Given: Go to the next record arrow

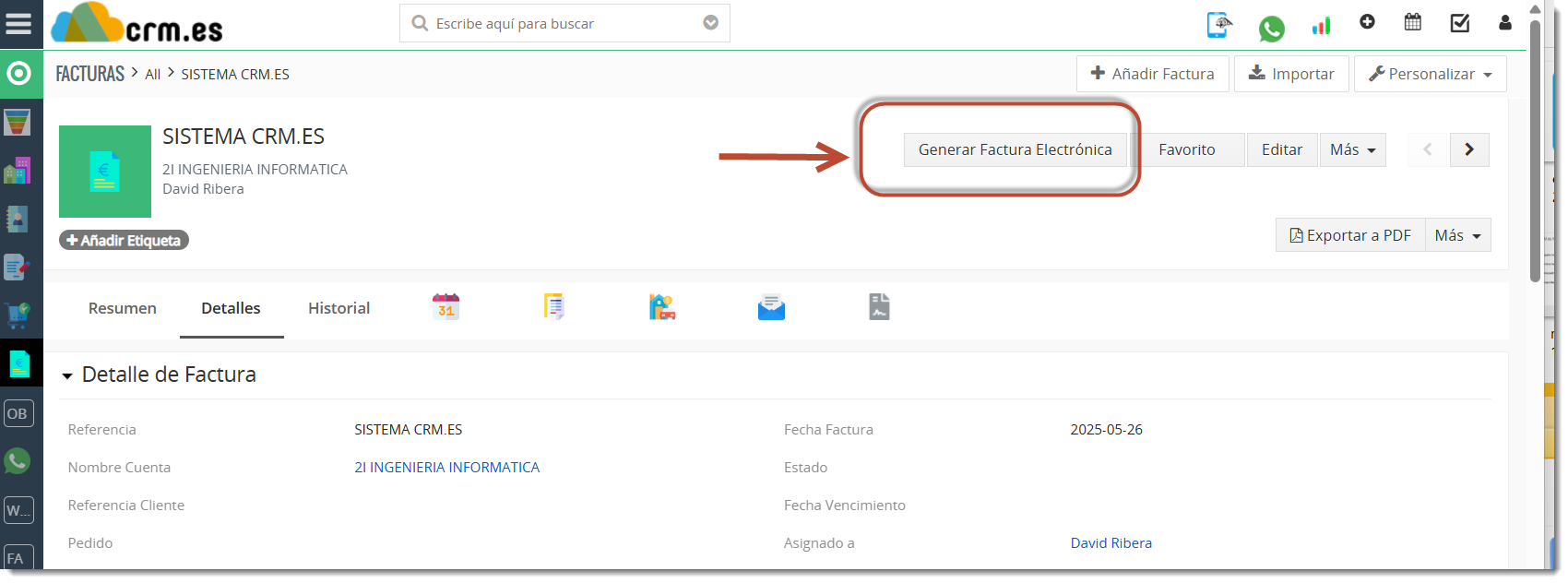Looking at the screenshot, I should coord(1469,149).
